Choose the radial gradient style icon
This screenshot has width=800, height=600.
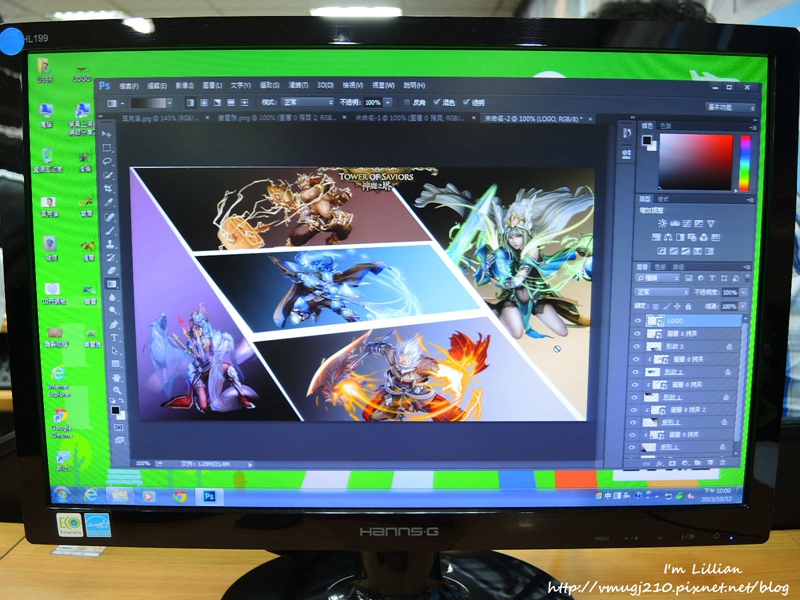click(204, 103)
